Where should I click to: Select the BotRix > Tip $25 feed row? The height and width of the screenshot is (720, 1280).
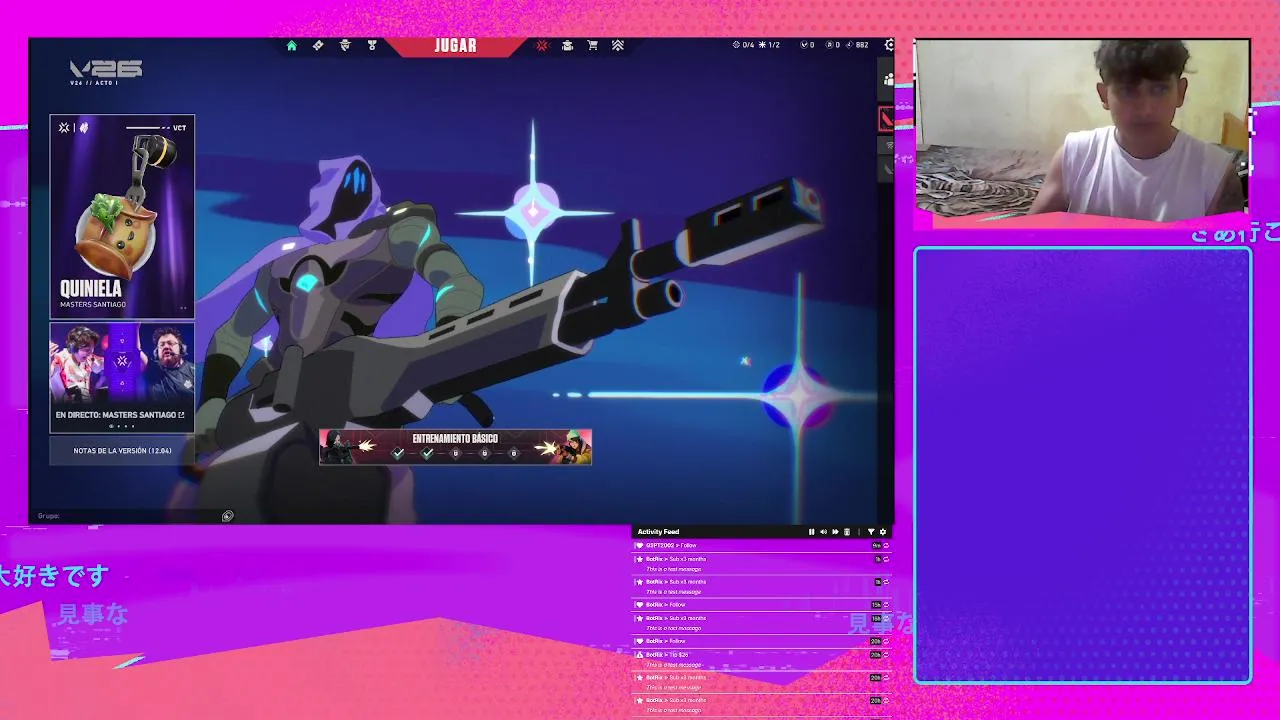[760, 659]
